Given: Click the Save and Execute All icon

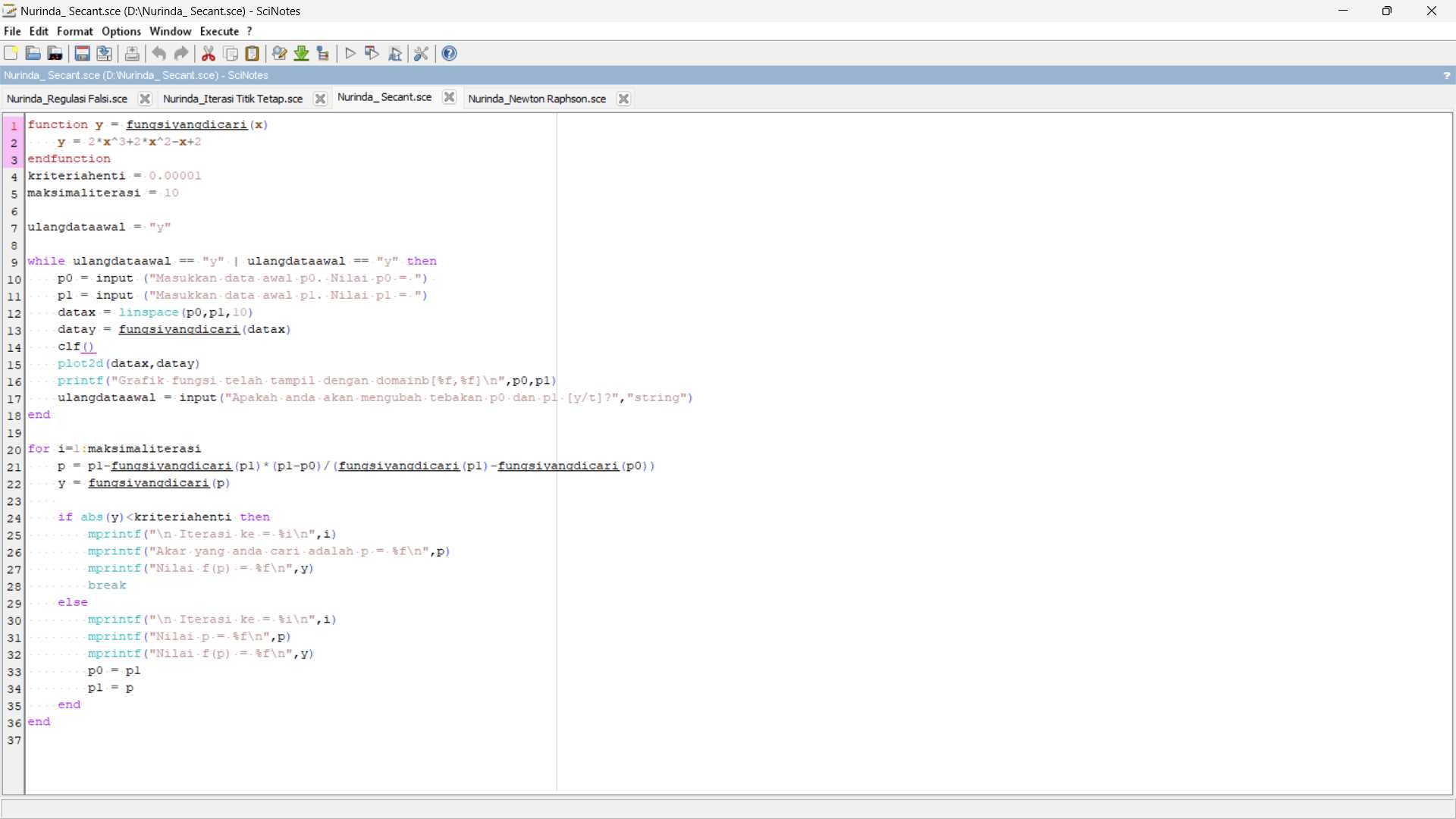Looking at the screenshot, I should coord(395,54).
